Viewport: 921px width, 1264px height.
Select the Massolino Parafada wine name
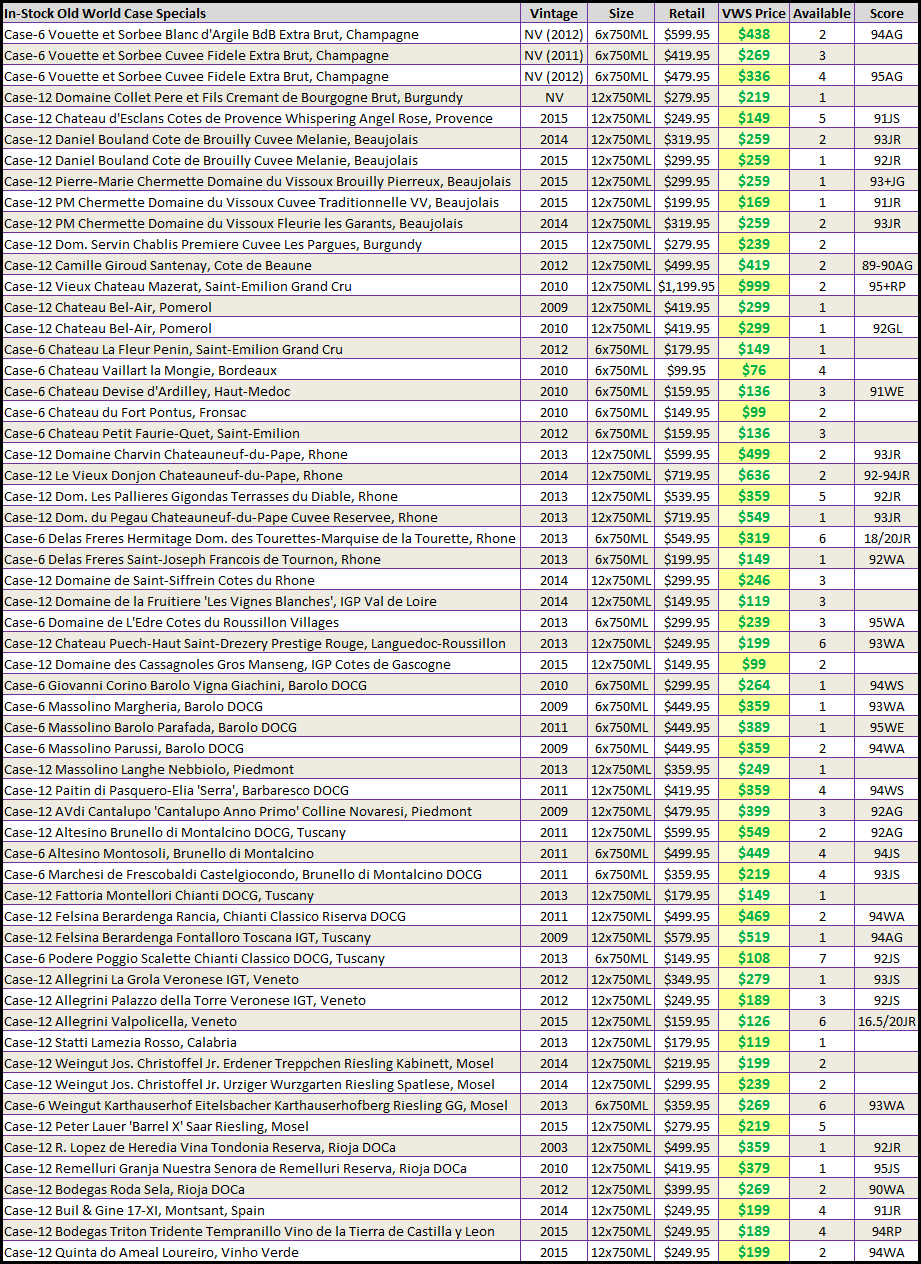[150, 728]
